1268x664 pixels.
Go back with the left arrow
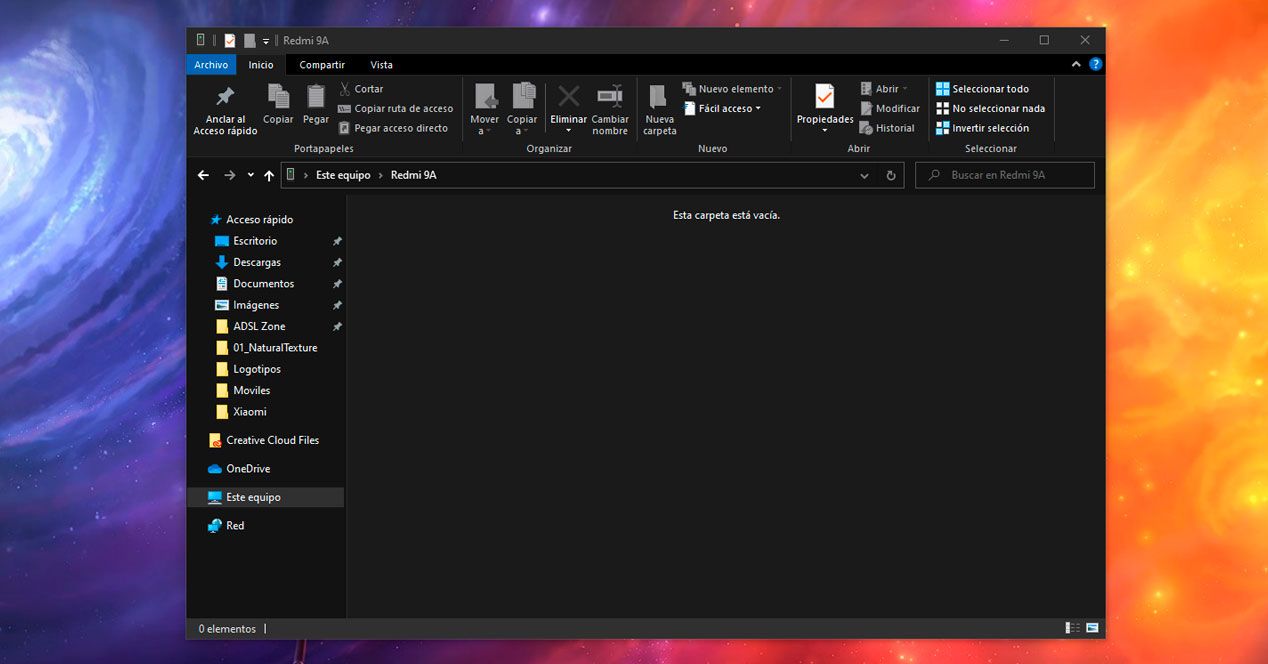coord(203,175)
